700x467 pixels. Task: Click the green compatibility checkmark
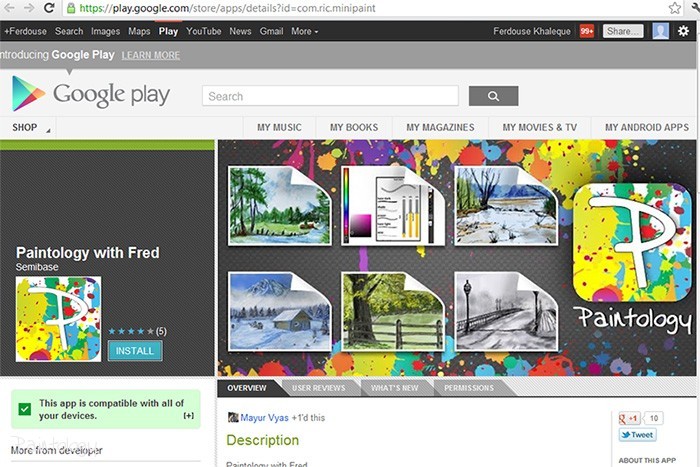pyautogui.click(x=25, y=409)
